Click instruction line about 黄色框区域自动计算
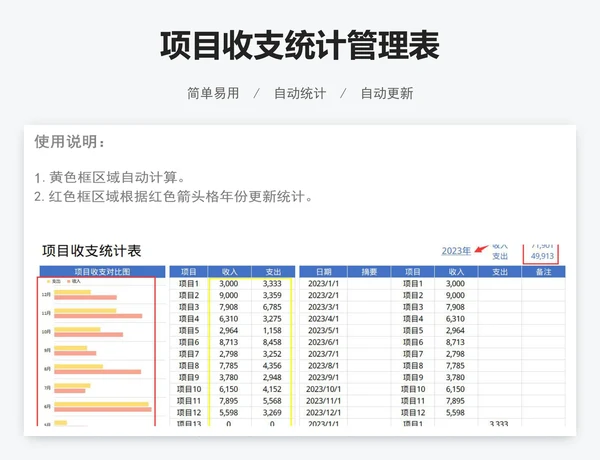 point(110,178)
